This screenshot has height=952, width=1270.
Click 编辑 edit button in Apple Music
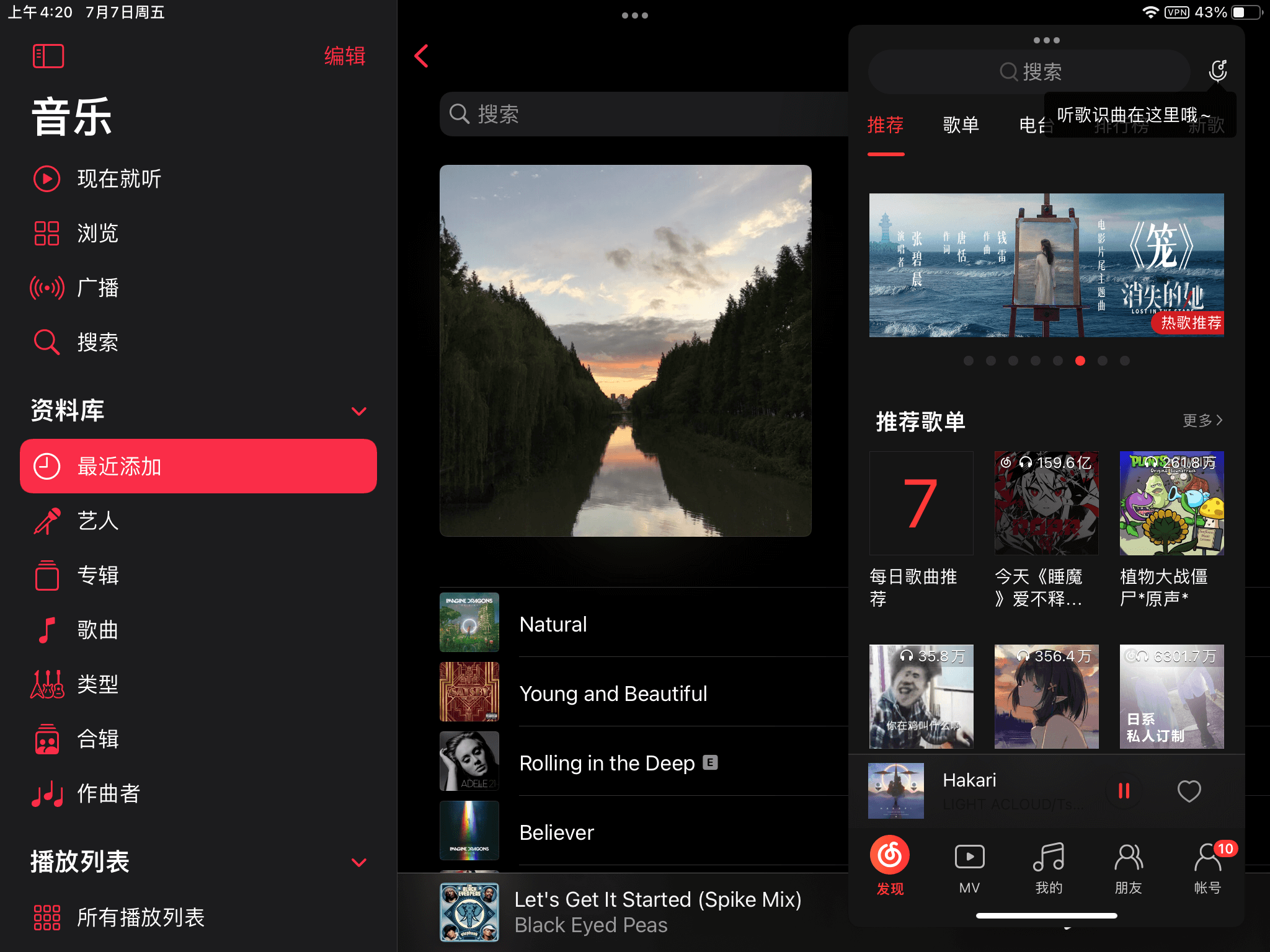[x=345, y=58]
